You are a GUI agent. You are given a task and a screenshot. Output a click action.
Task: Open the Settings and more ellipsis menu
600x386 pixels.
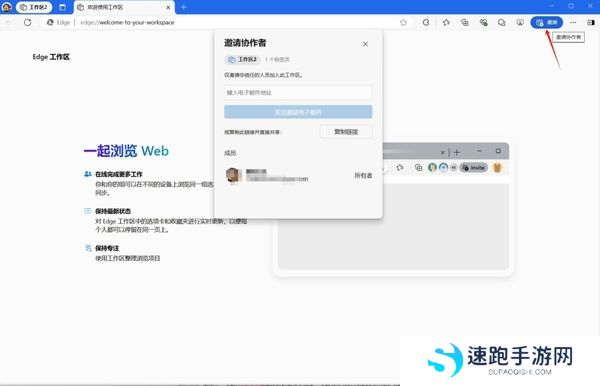[573, 23]
